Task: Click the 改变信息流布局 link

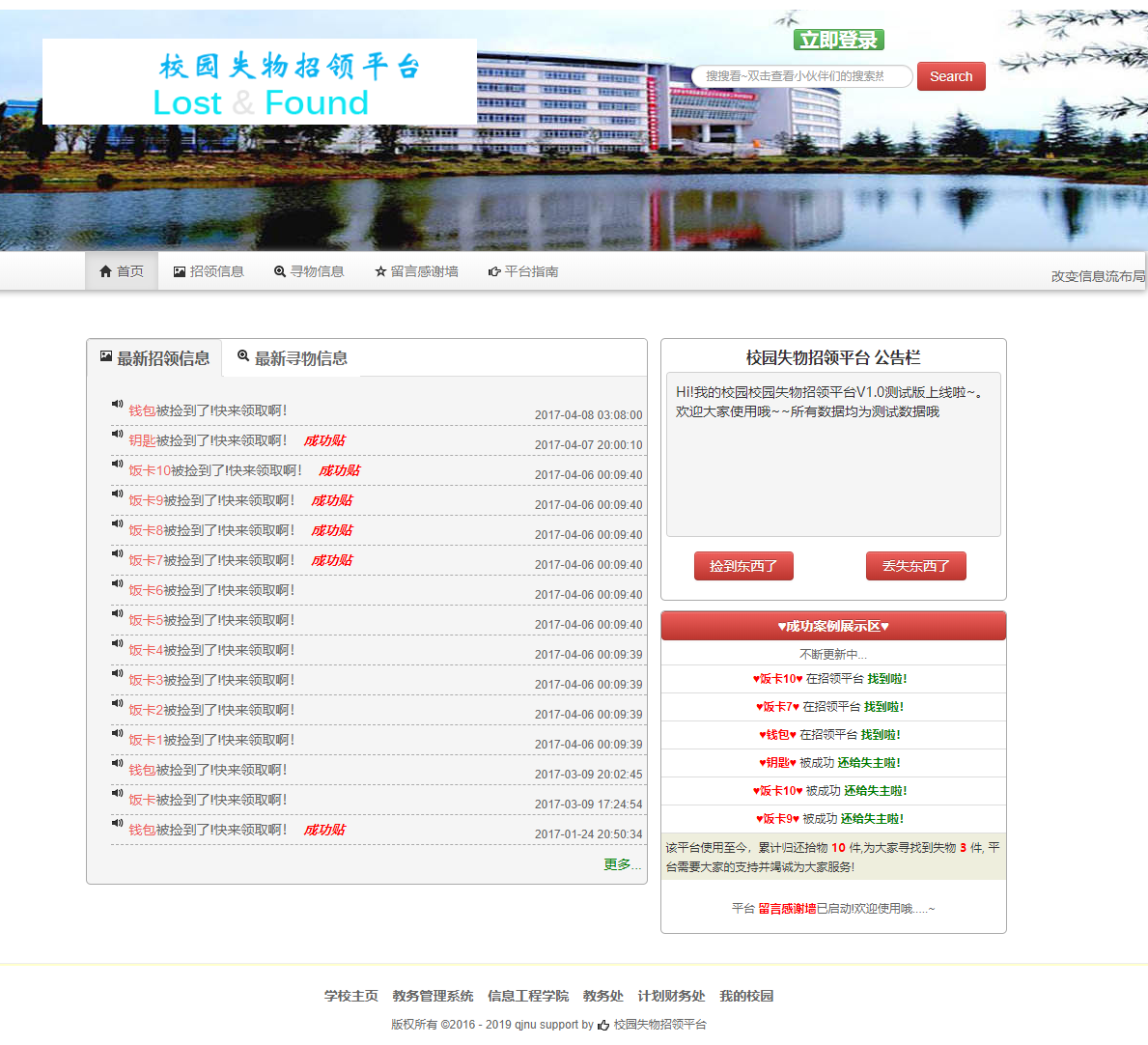Action: pyautogui.click(x=1098, y=274)
